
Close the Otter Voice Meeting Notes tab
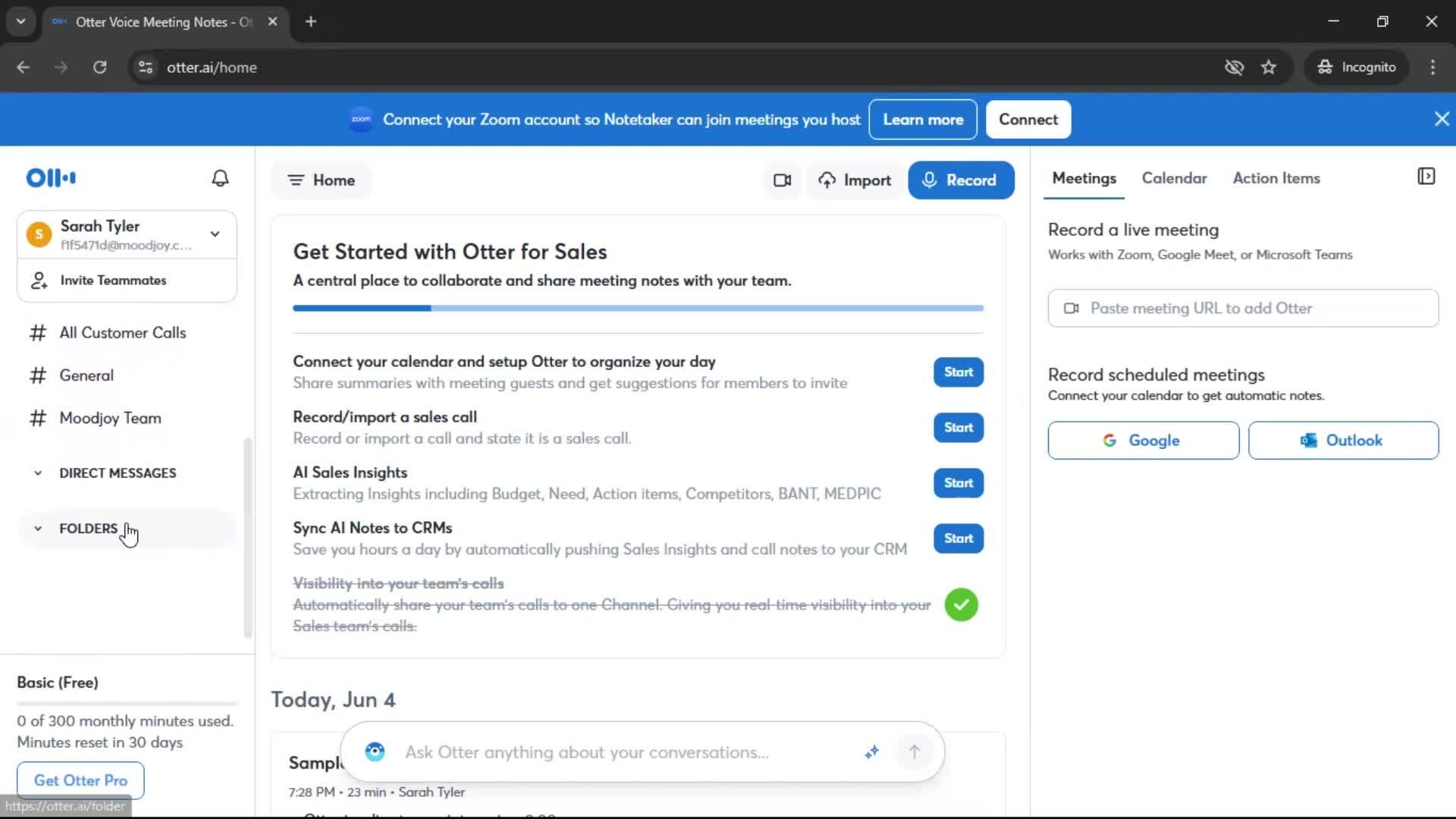tap(272, 22)
